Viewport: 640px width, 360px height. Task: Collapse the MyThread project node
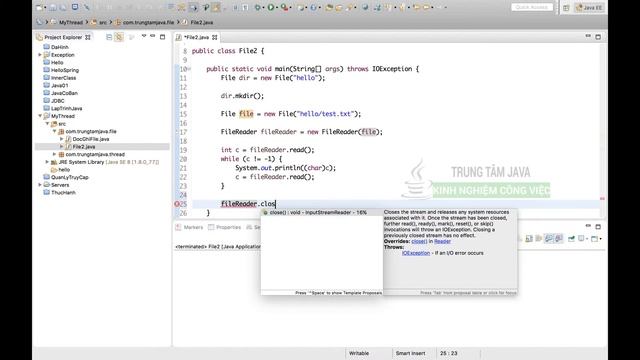(40, 116)
